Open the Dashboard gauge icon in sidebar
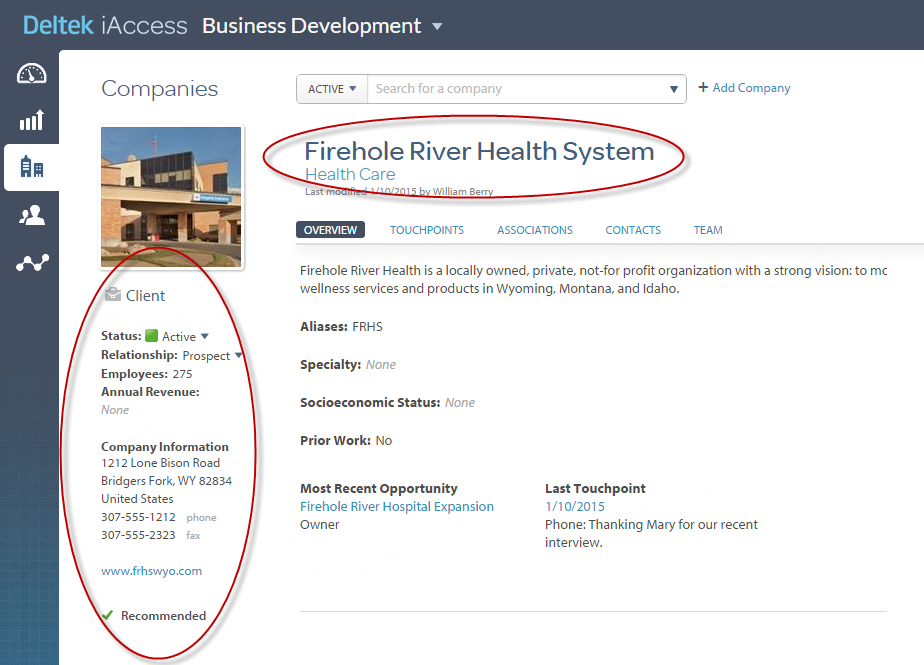 tap(32, 74)
